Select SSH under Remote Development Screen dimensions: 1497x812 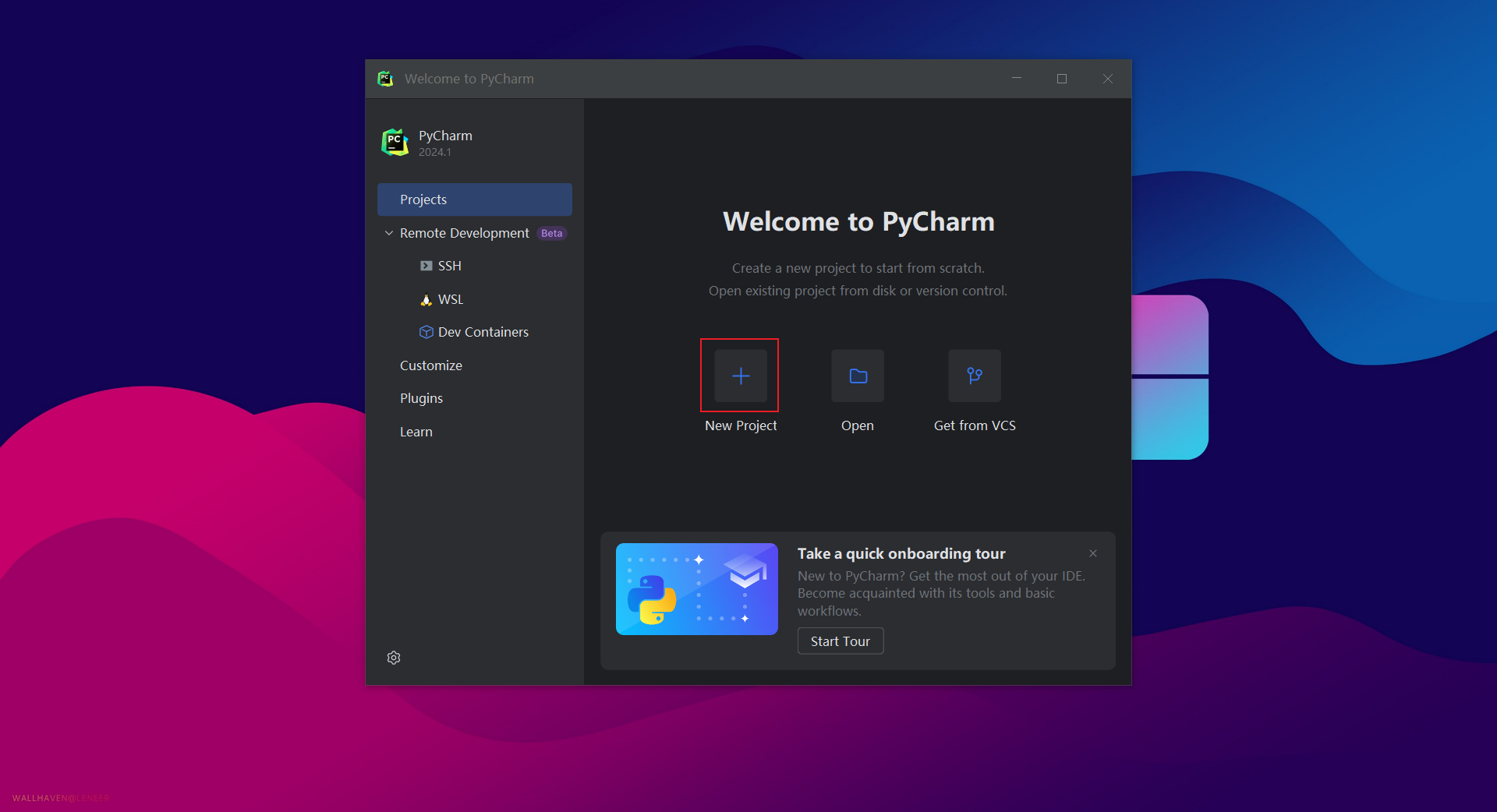pyautogui.click(x=450, y=266)
